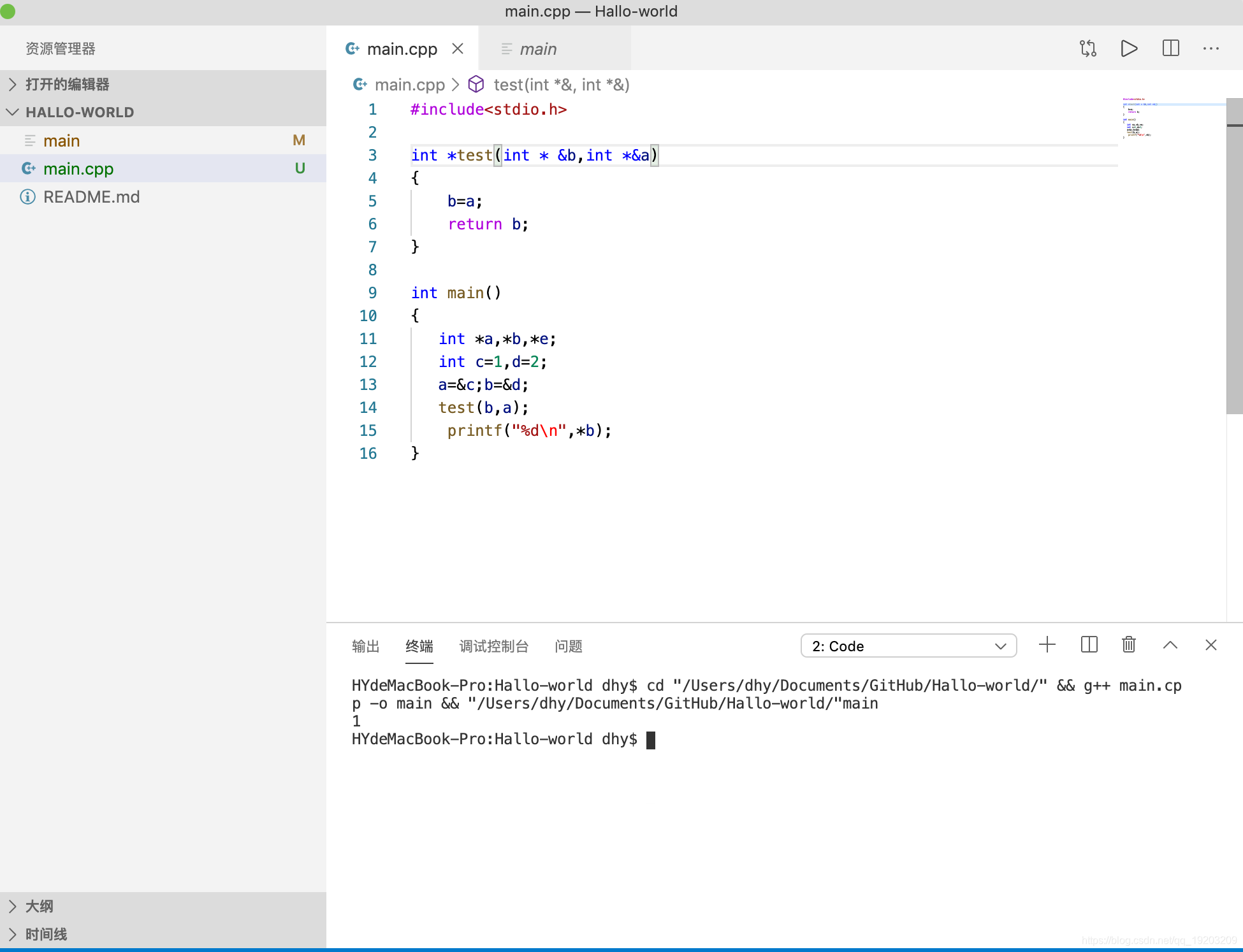1243x952 pixels.
Task: Close the bottom terminal panel
Action: 1211,645
